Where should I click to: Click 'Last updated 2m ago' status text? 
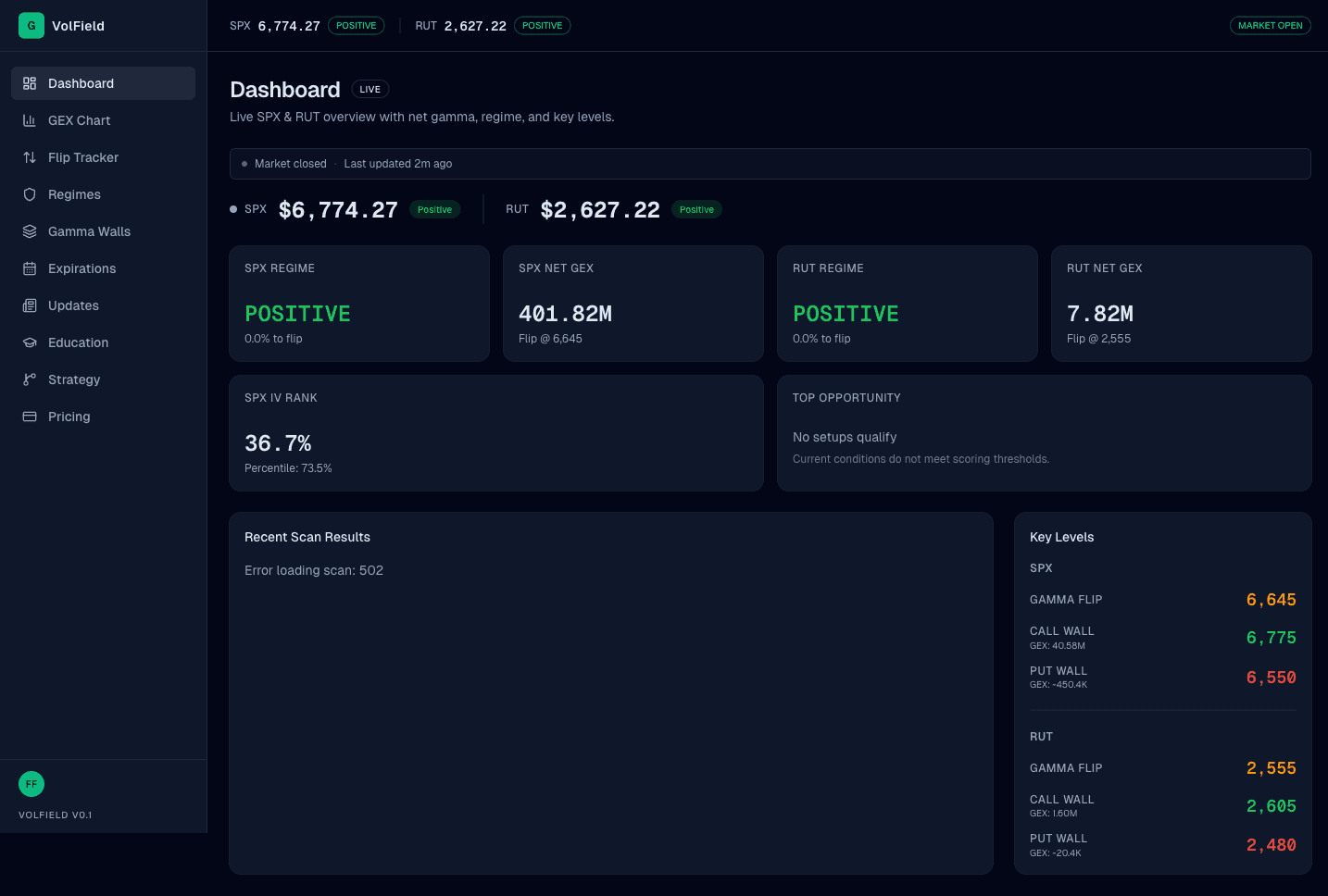(x=398, y=164)
